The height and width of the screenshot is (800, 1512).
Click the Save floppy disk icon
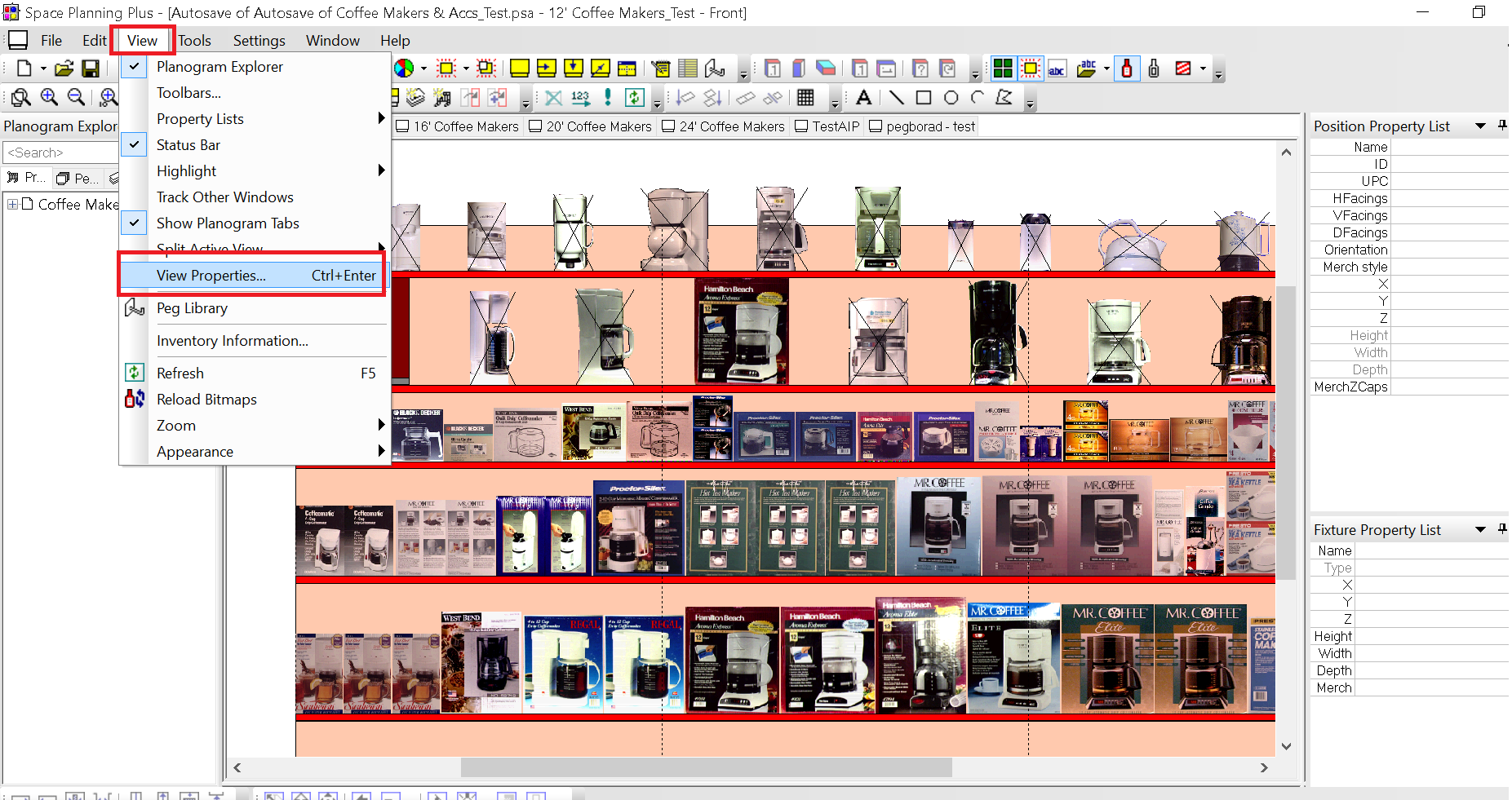[91, 69]
